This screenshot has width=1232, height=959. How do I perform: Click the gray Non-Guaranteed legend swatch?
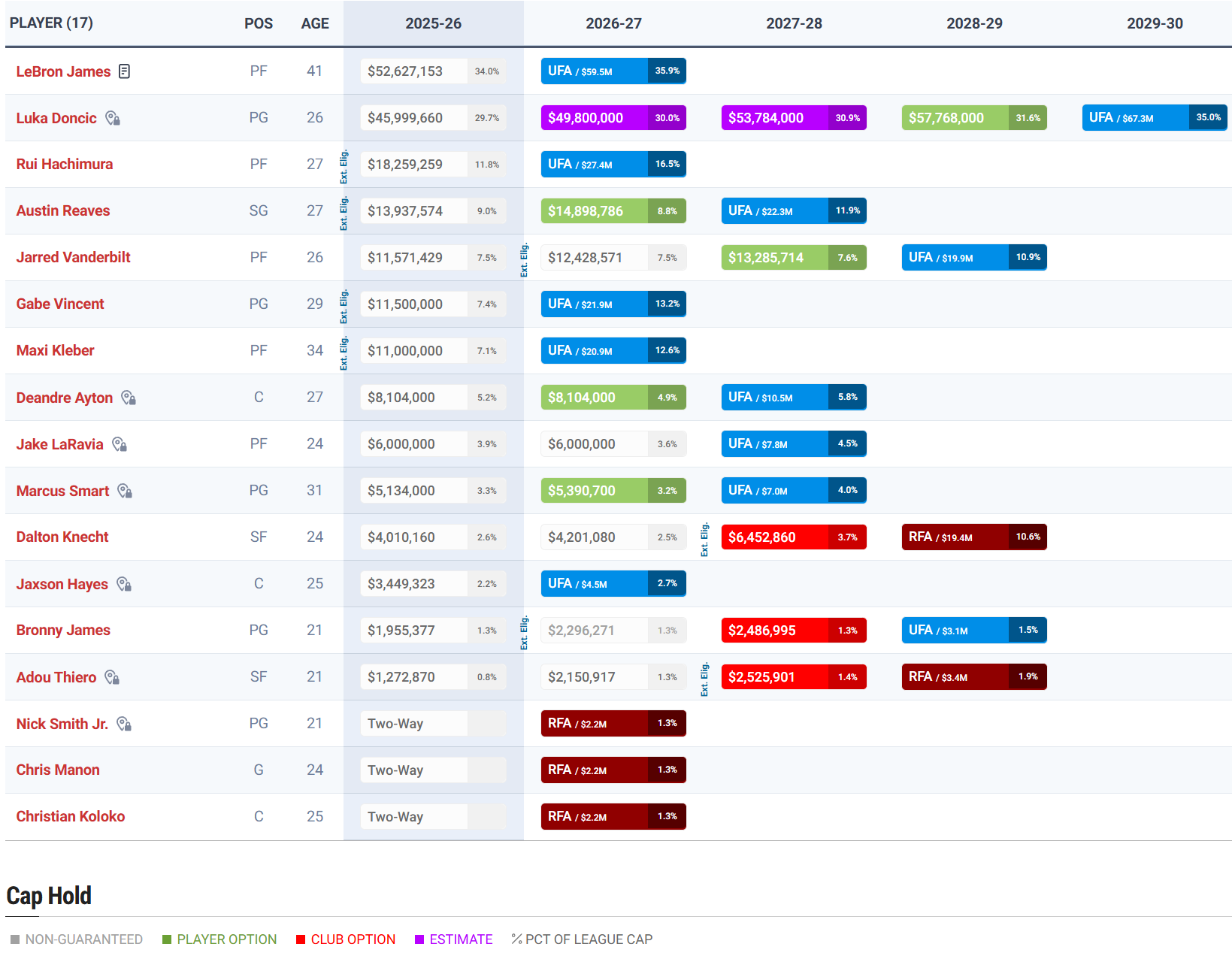tap(15, 939)
